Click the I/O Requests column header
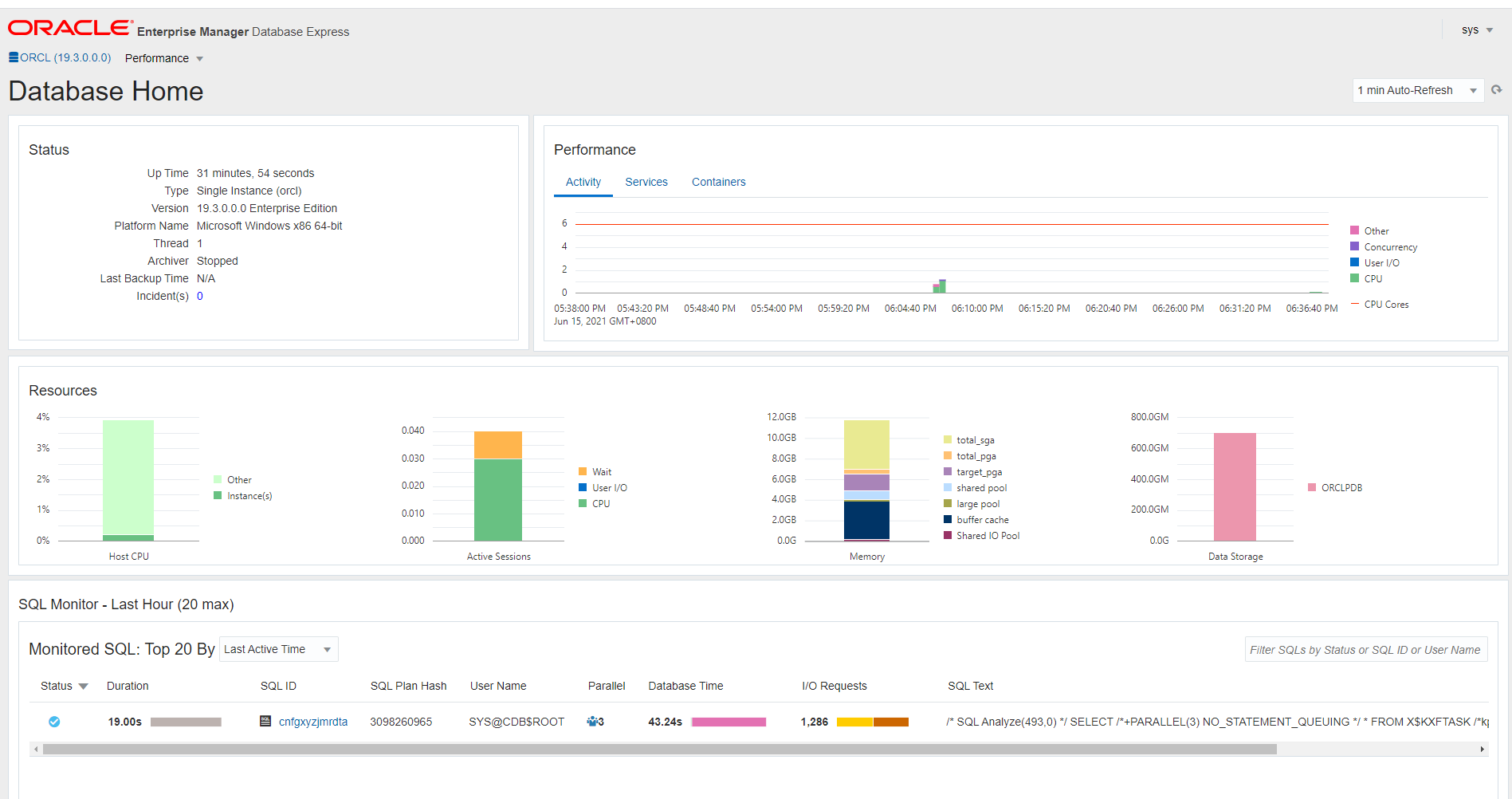 pyautogui.click(x=835, y=686)
